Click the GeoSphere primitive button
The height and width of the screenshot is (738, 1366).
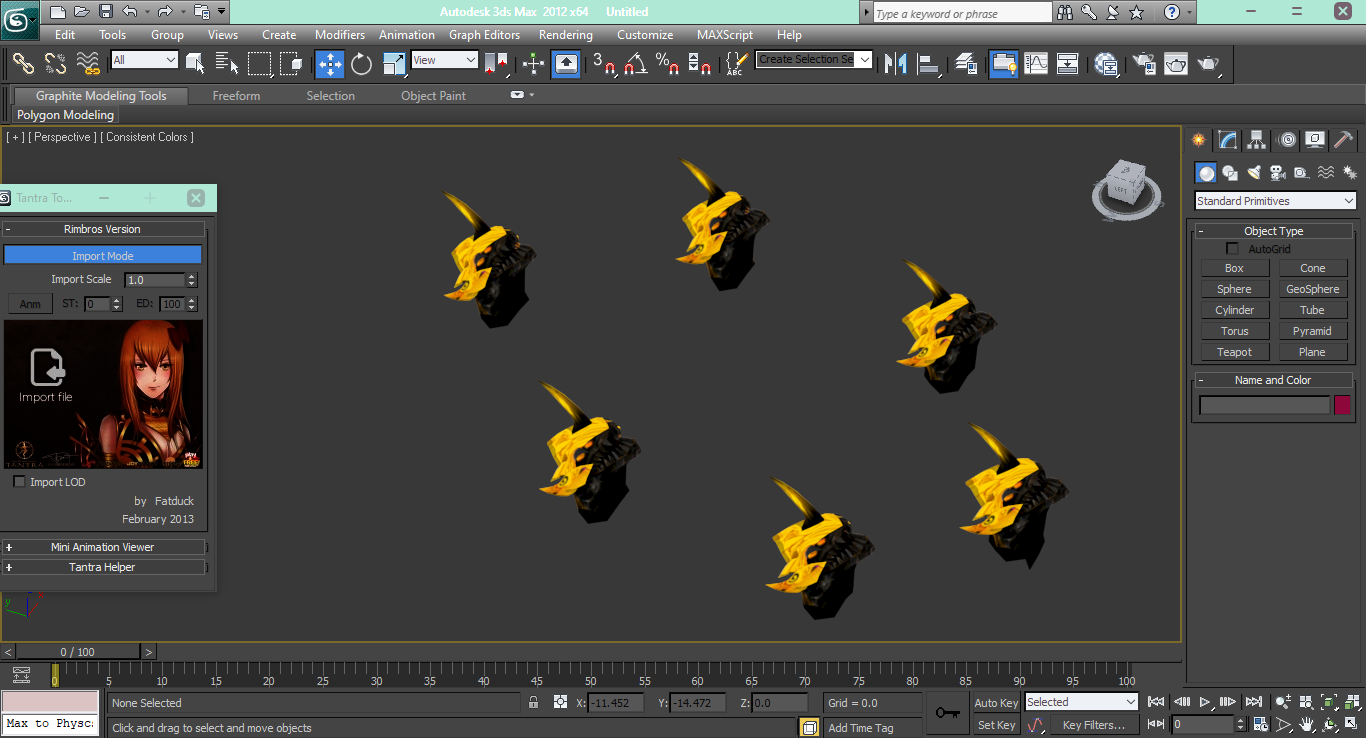1312,289
